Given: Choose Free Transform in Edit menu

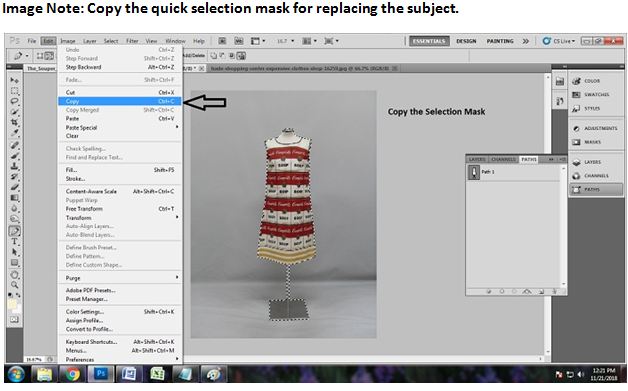Looking at the screenshot, I should pyautogui.click(x=120, y=209).
